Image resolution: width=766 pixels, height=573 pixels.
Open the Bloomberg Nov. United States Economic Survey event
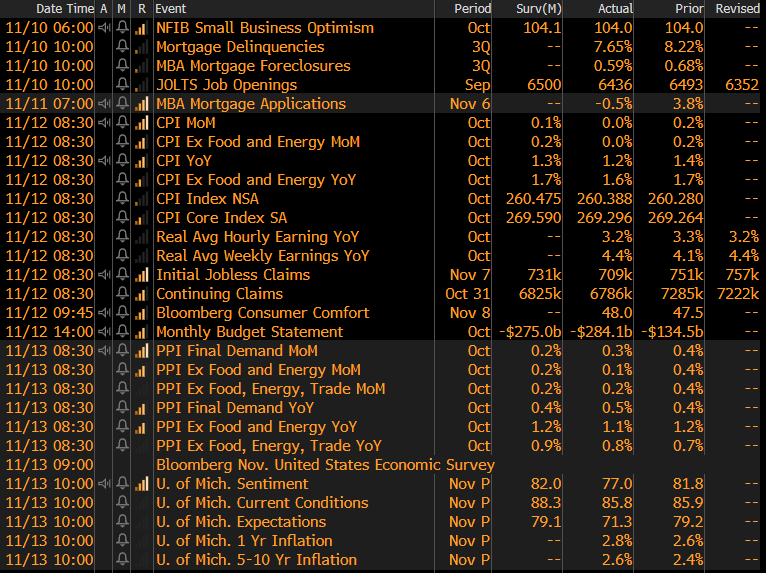click(x=325, y=465)
